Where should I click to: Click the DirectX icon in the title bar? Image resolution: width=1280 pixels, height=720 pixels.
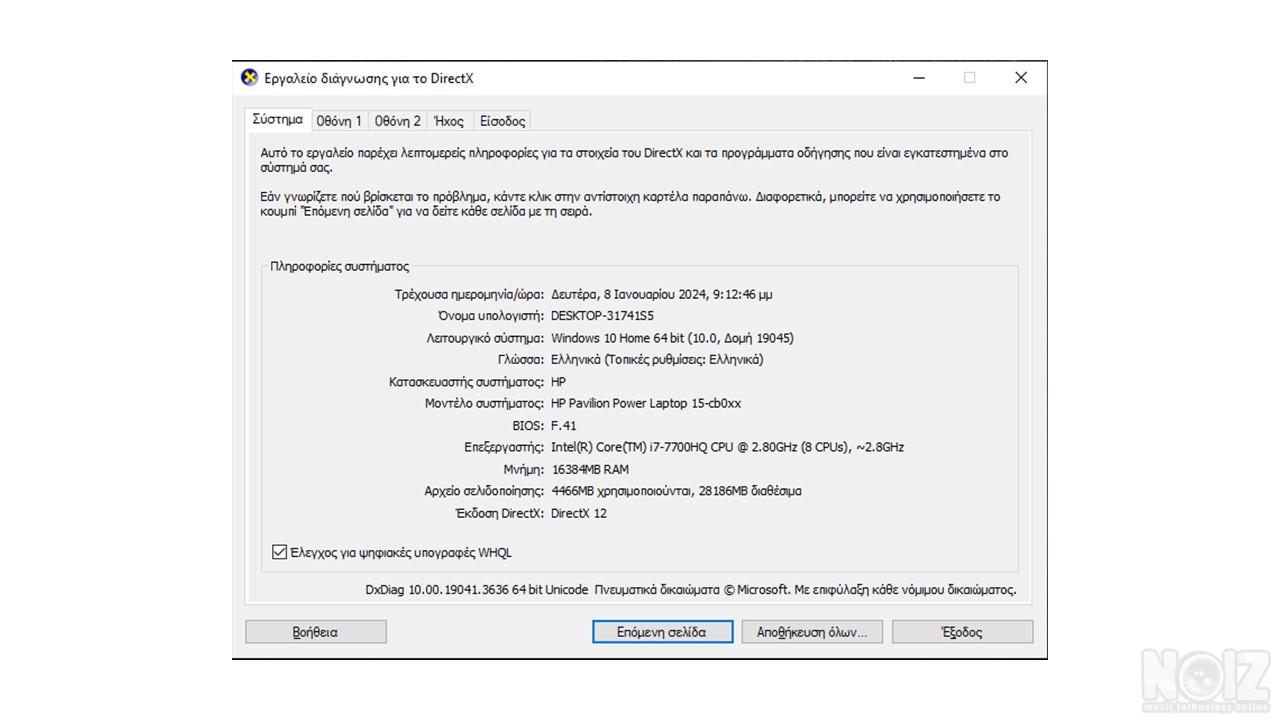tap(249, 78)
